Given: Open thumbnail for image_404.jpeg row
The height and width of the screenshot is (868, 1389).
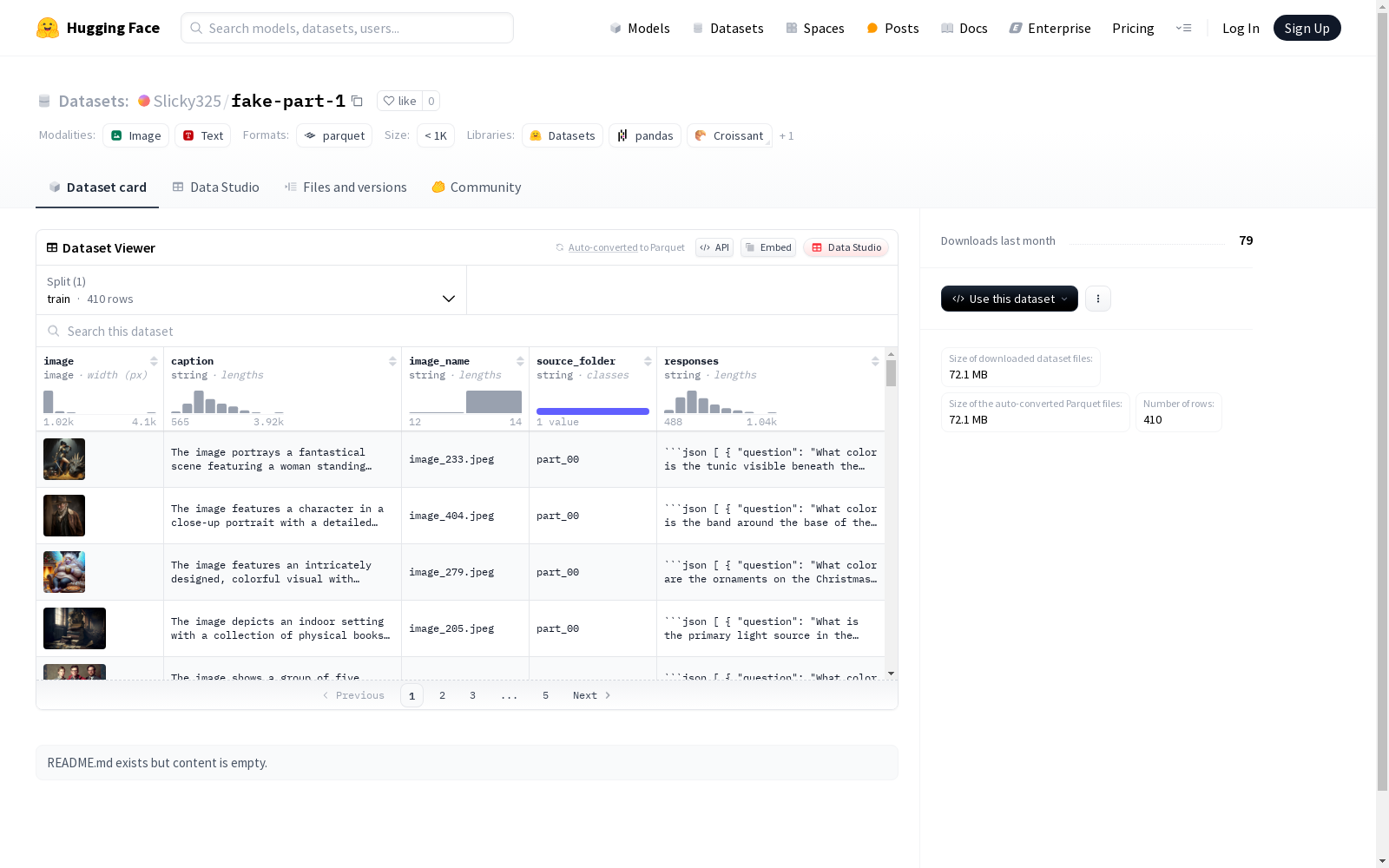Looking at the screenshot, I should (x=64, y=516).
